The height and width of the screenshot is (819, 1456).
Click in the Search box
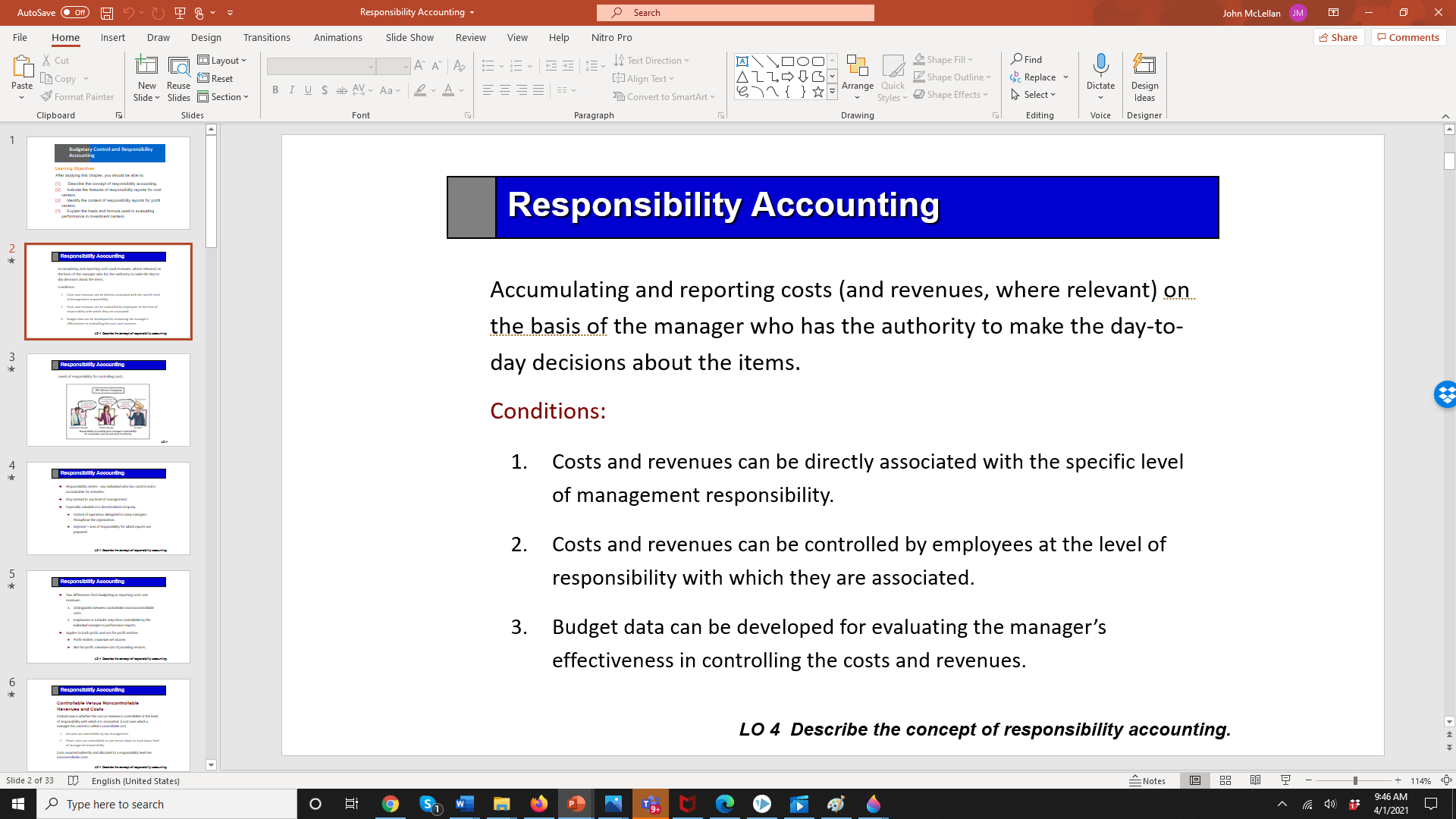click(735, 13)
